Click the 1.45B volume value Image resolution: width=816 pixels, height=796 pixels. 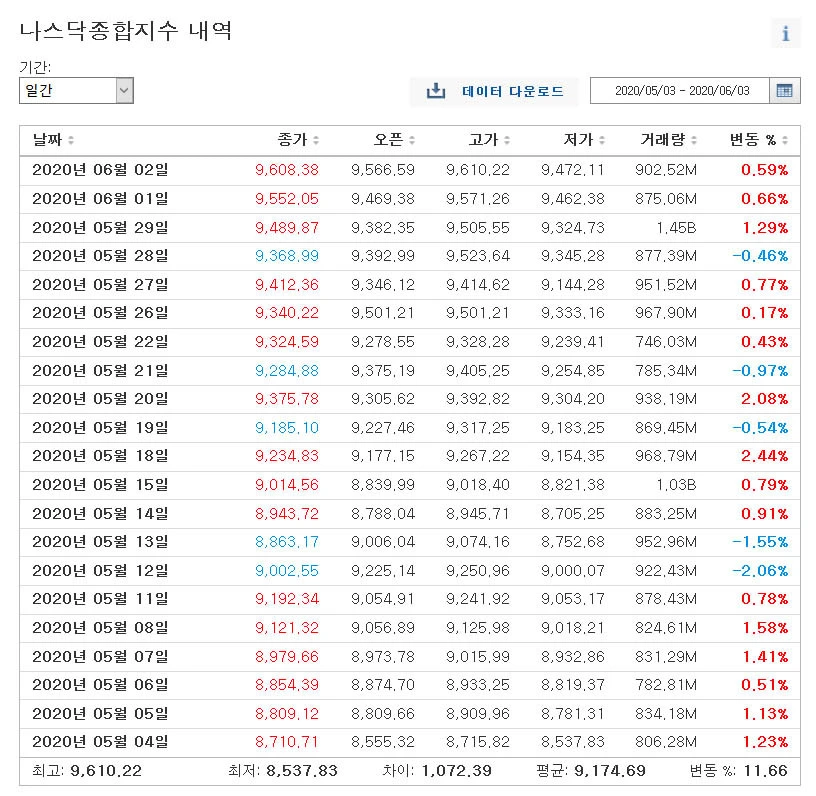click(676, 227)
